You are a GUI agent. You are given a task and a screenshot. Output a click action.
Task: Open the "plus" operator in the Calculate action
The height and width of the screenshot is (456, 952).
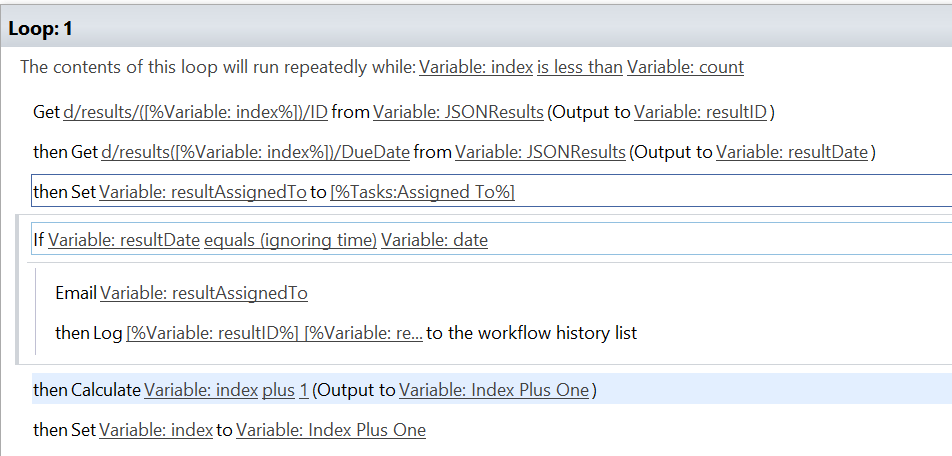[279, 390]
